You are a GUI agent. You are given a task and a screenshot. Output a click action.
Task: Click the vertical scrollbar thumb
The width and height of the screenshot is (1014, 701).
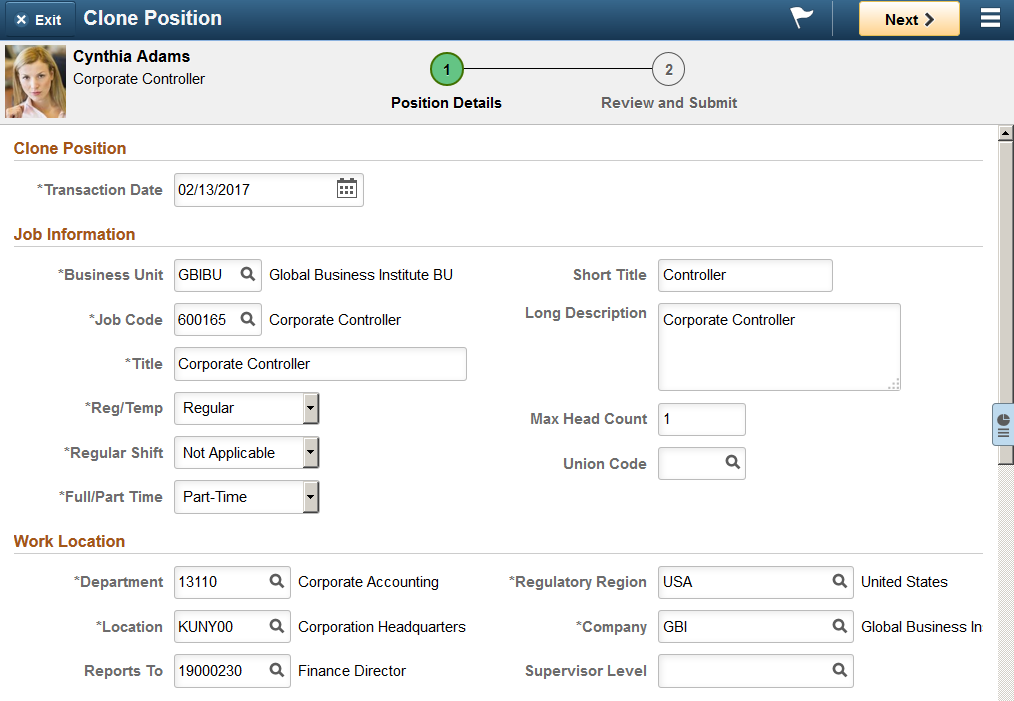(x=1005, y=303)
